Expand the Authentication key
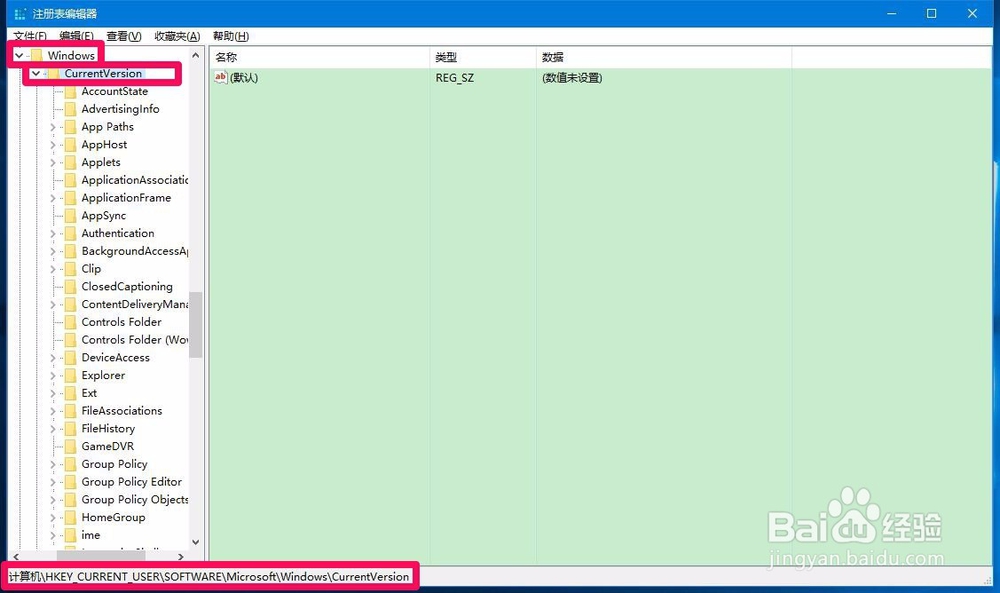Image resolution: width=1000 pixels, height=593 pixels. click(53, 234)
